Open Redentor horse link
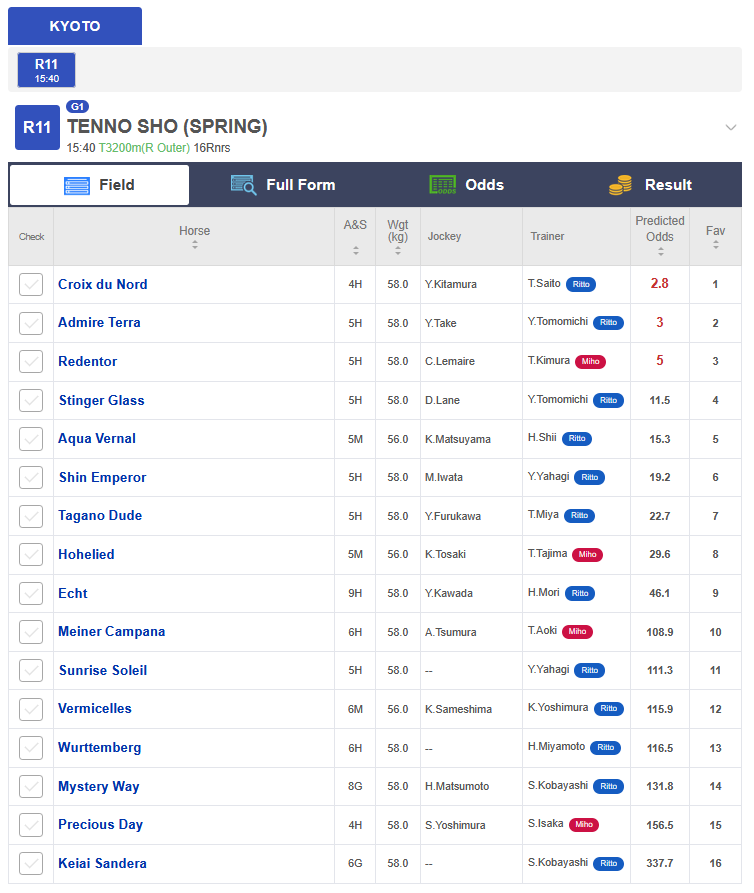The width and height of the screenshot is (754, 893). click(88, 361)
